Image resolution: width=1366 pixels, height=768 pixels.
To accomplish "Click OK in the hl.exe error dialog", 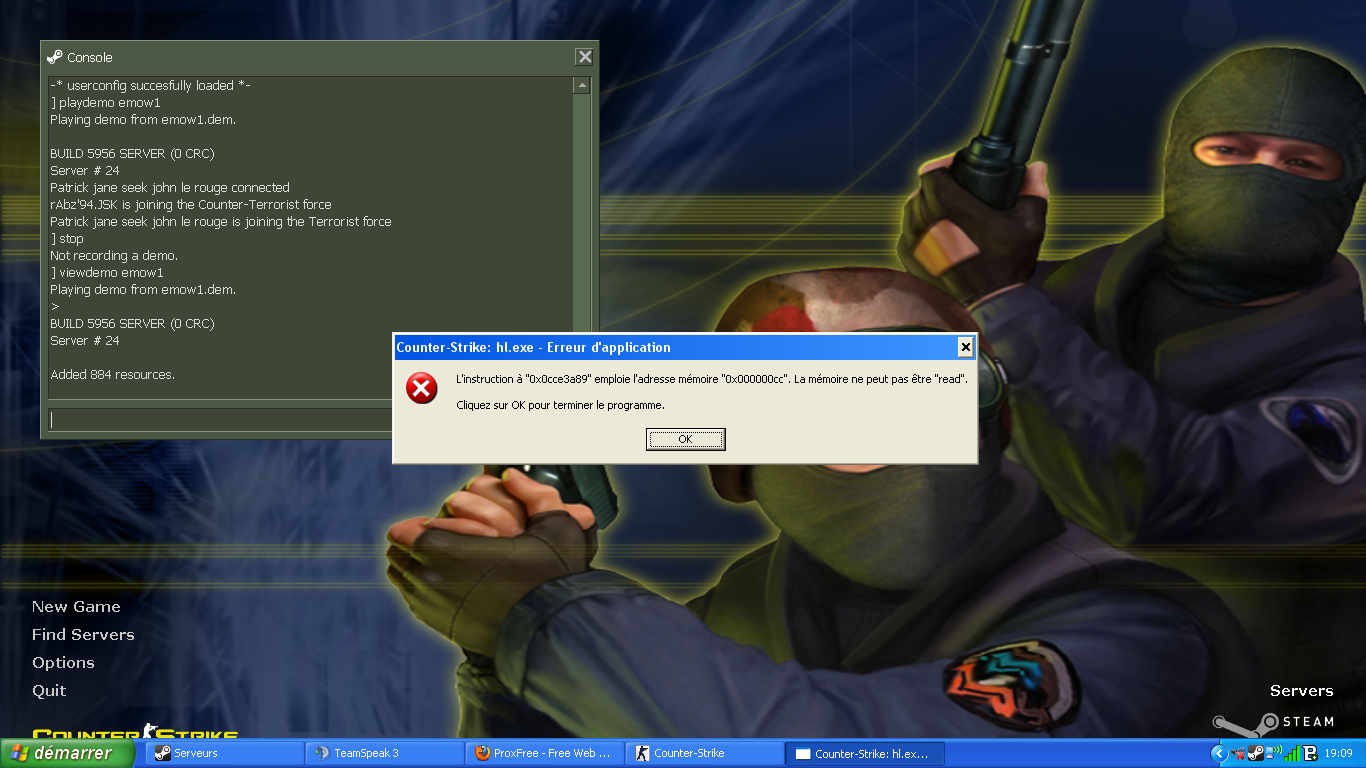I will pos(685,439).
